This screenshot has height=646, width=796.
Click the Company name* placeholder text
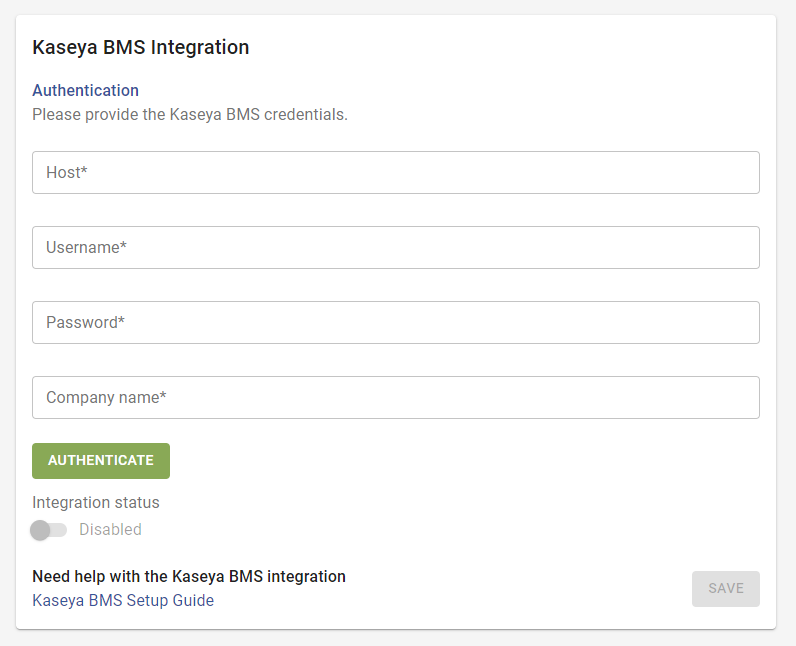[106, 398]
